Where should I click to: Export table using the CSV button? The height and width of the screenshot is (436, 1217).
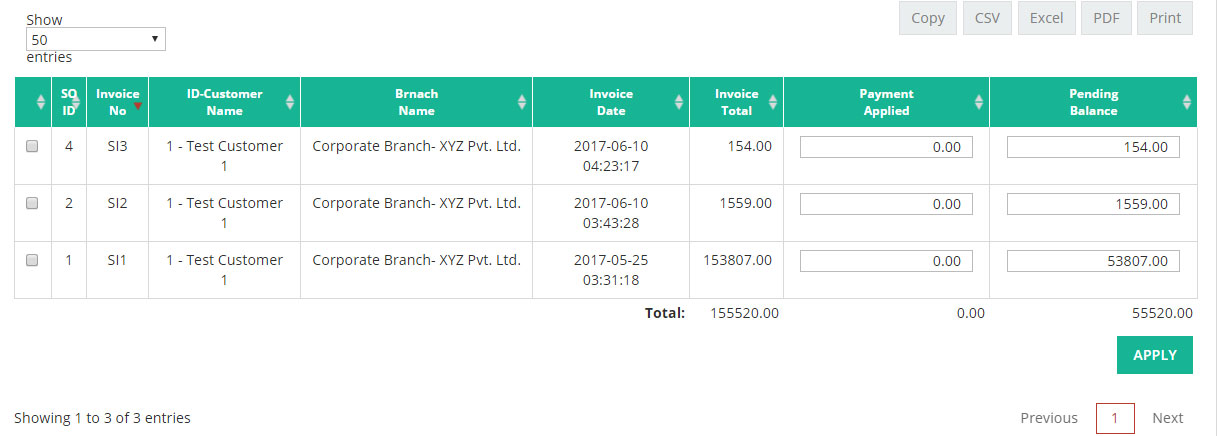coord(987,18)
